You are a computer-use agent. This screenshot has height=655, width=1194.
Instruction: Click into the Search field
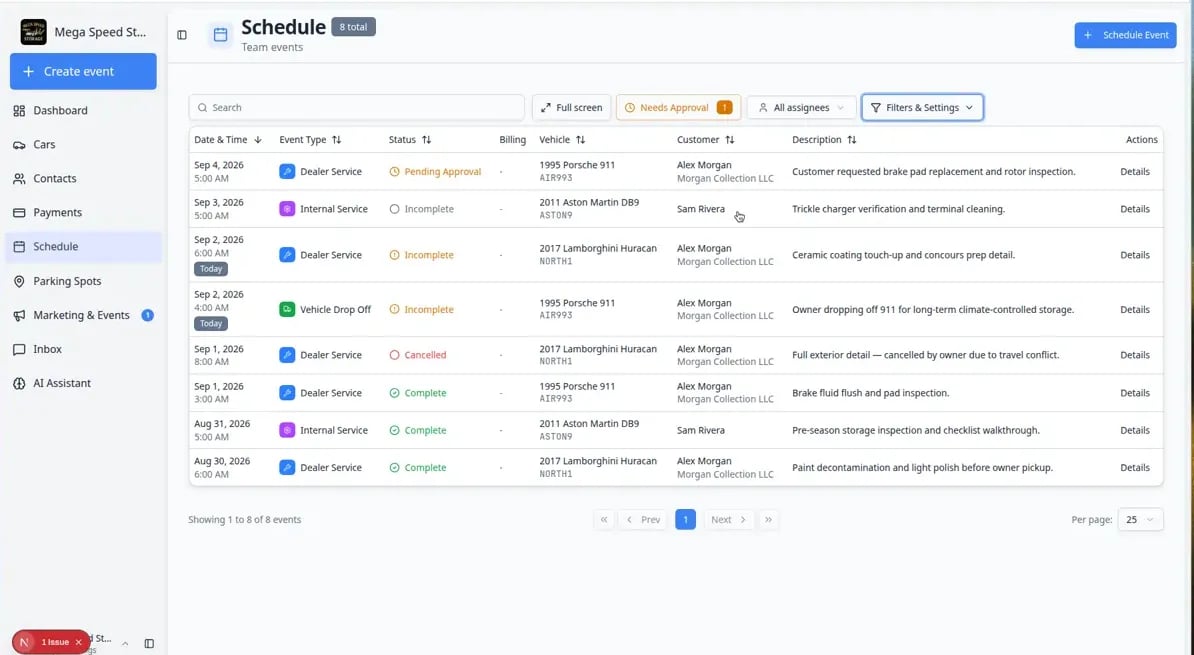pyautogui.click(x=356, y=107)
